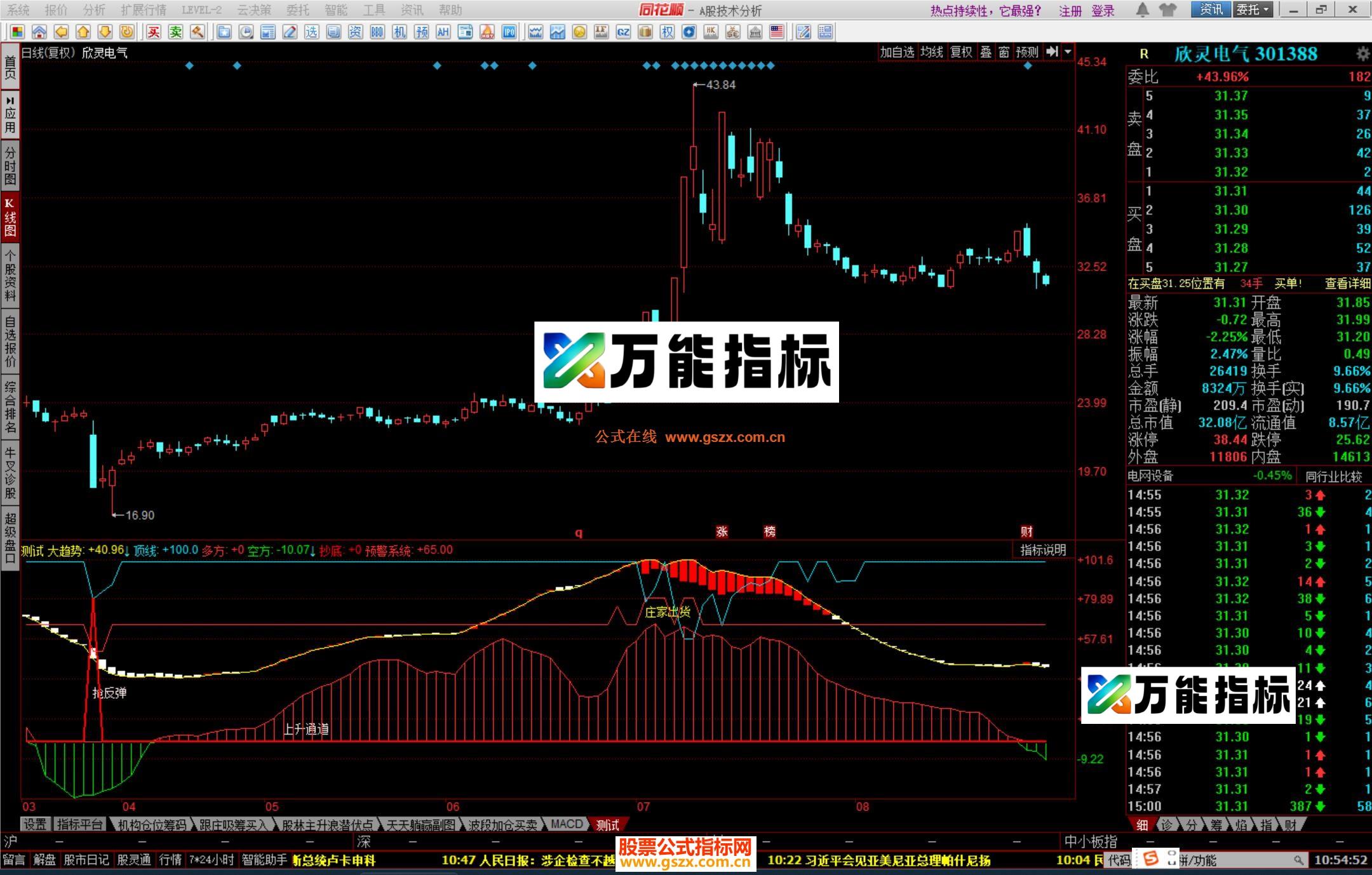This screenshot has width=1372, height=875.
Task: Open Hong Kong stocks via HK toolbar icon
Action: (711, 30)
